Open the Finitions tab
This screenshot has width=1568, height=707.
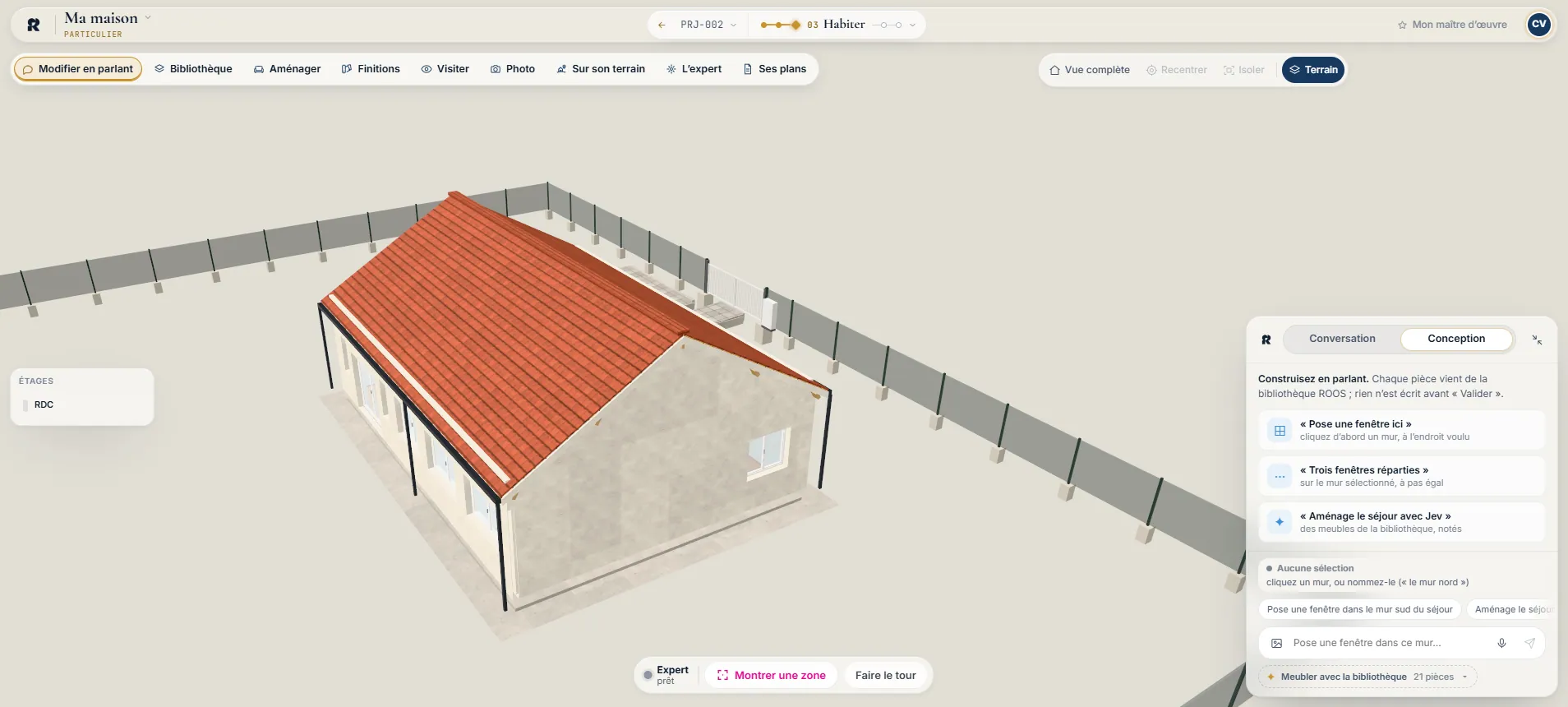[371, 69]
